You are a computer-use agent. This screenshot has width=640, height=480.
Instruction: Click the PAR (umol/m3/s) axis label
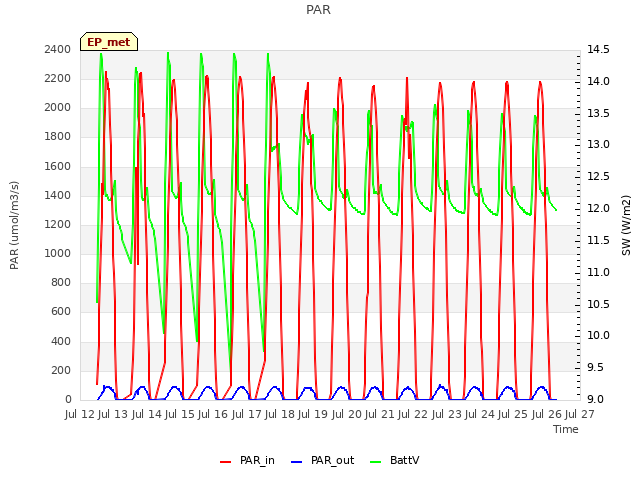(x=14, y=225)
